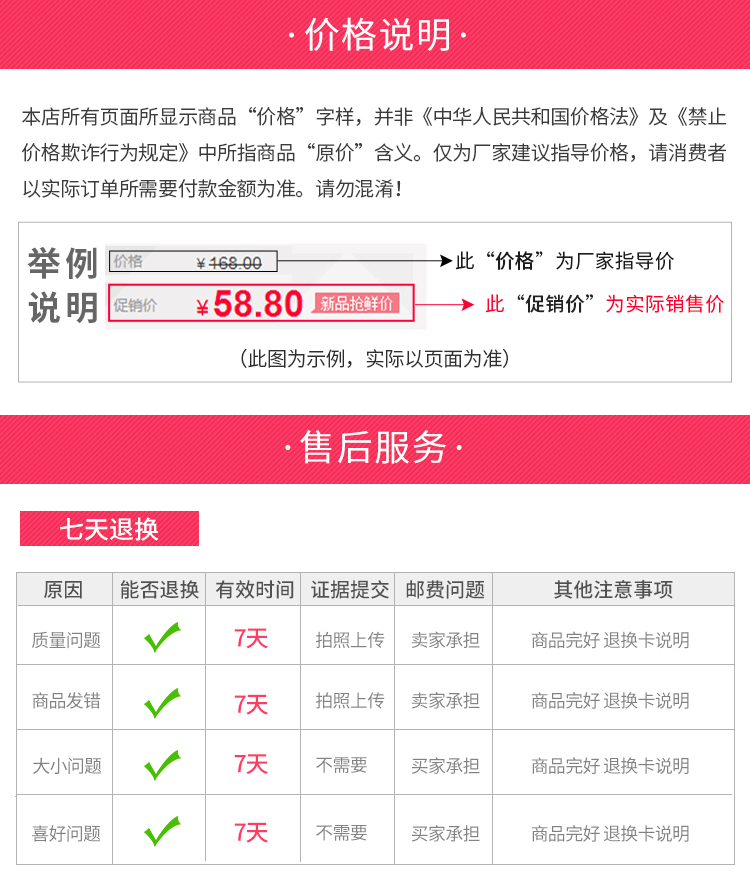Click the 新品抢鲜价 red badge

357,304
